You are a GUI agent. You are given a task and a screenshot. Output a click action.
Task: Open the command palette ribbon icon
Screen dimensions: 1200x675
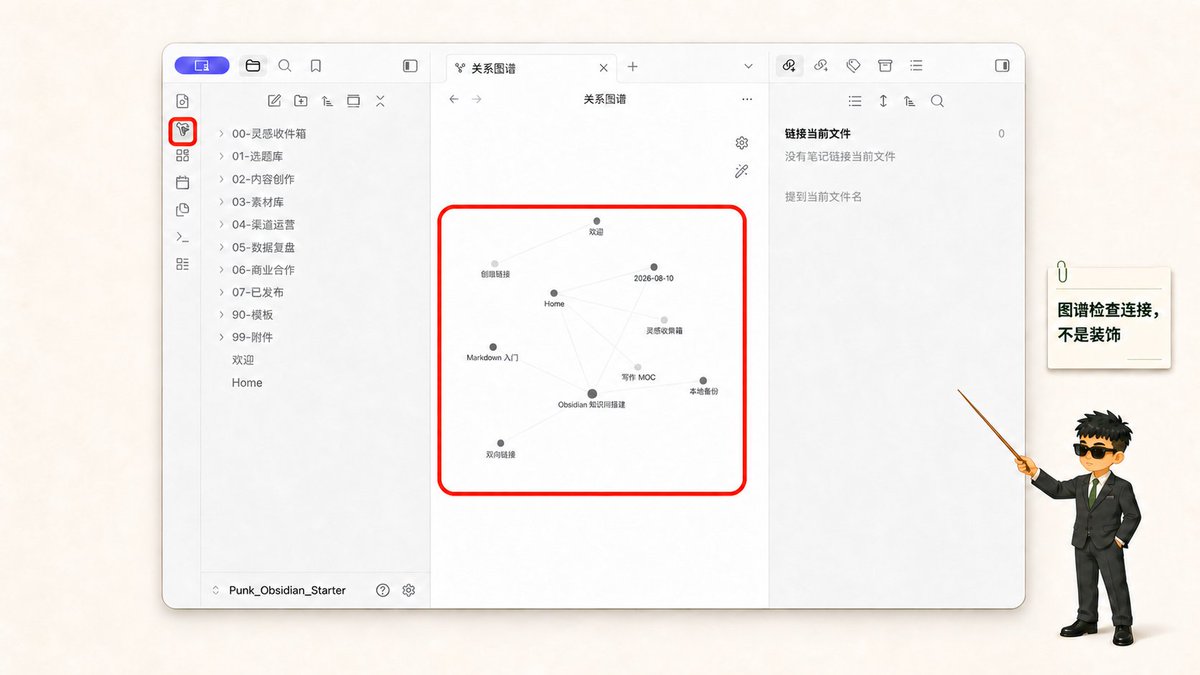click(x=182, y=237)
